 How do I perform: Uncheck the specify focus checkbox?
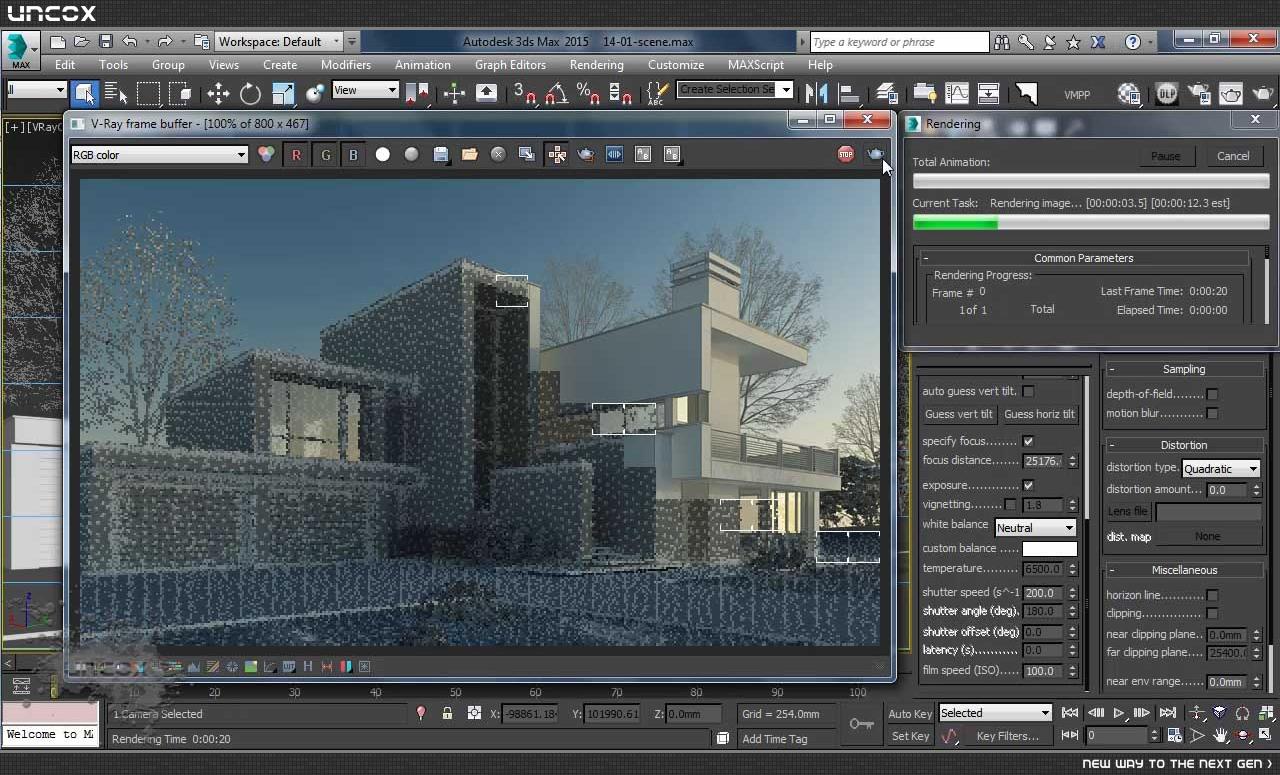1028,441
